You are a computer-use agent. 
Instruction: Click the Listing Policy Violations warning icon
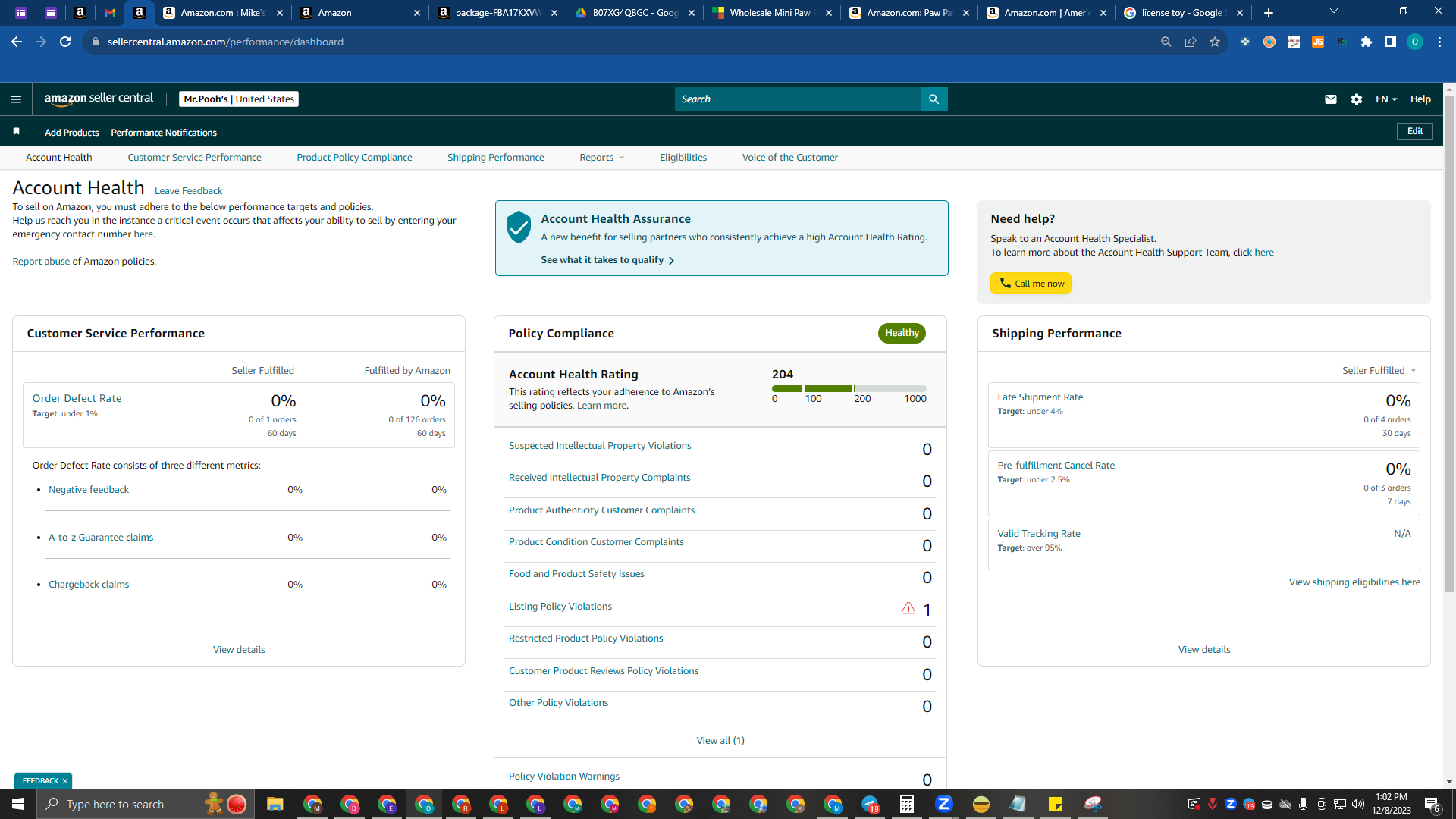pyautogui.click(x=908, y=608)
